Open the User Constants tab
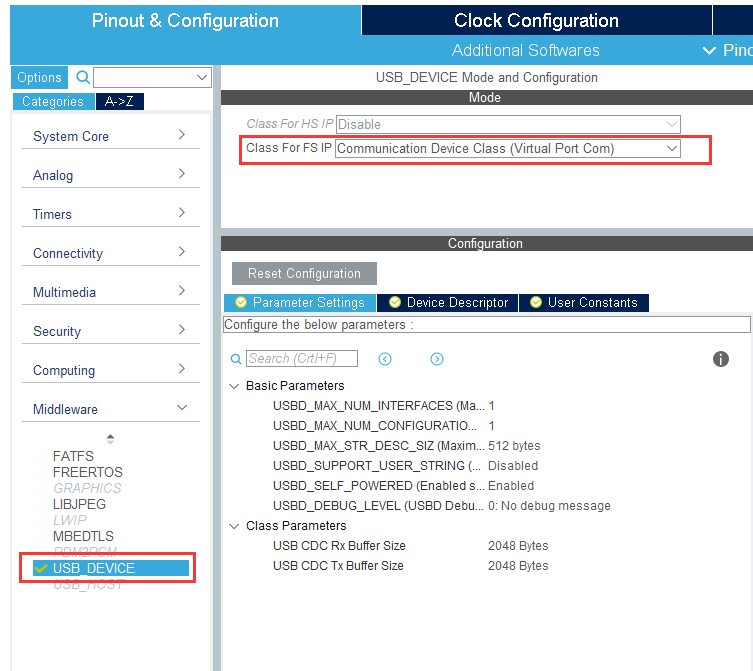 pyautogui.click(x=584, y=303)
